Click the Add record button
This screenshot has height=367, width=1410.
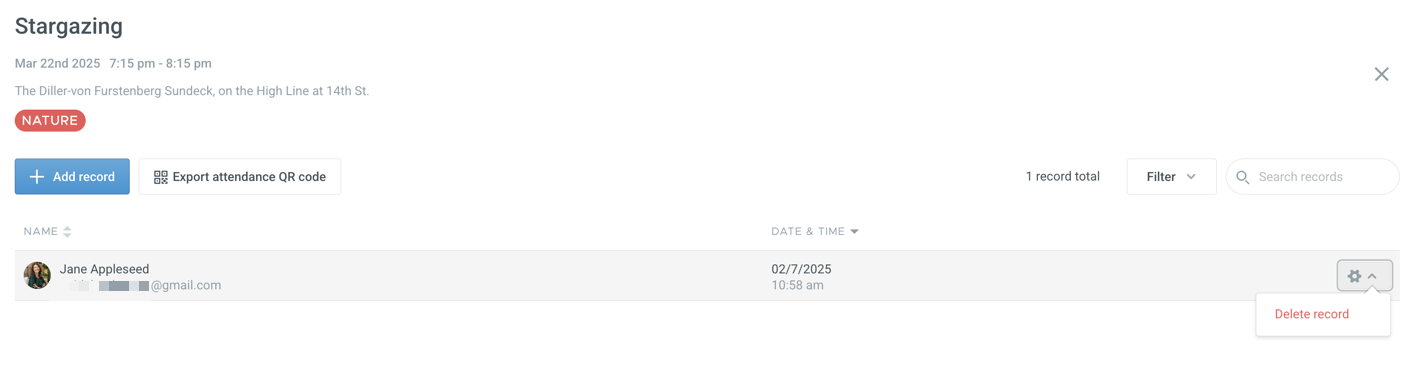72,177
